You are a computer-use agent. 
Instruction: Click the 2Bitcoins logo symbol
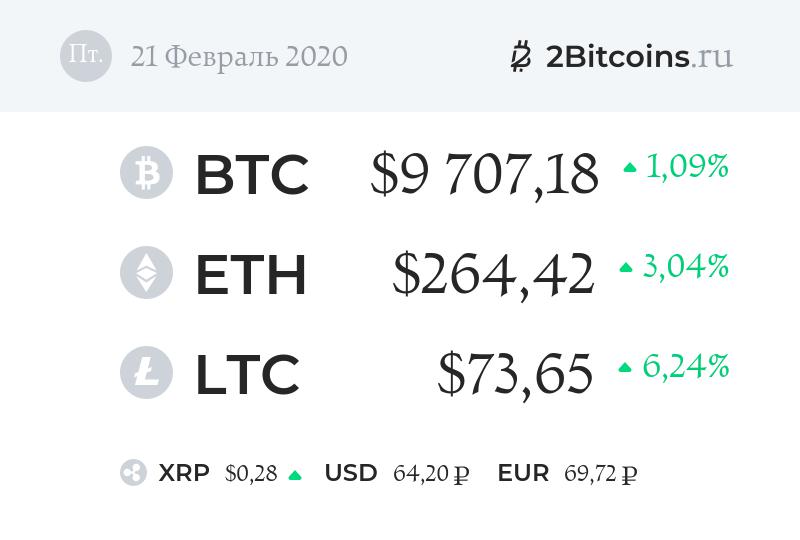521,56
